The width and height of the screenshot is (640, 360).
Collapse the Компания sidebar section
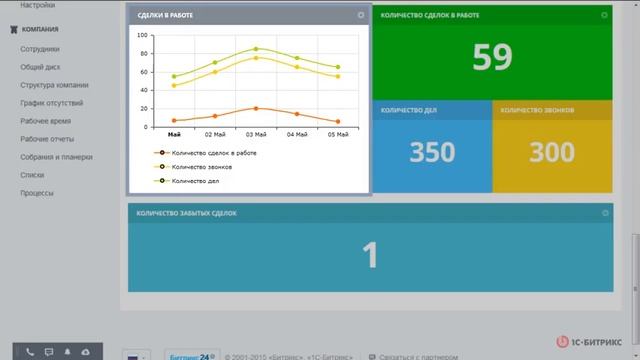coord(40,29)
